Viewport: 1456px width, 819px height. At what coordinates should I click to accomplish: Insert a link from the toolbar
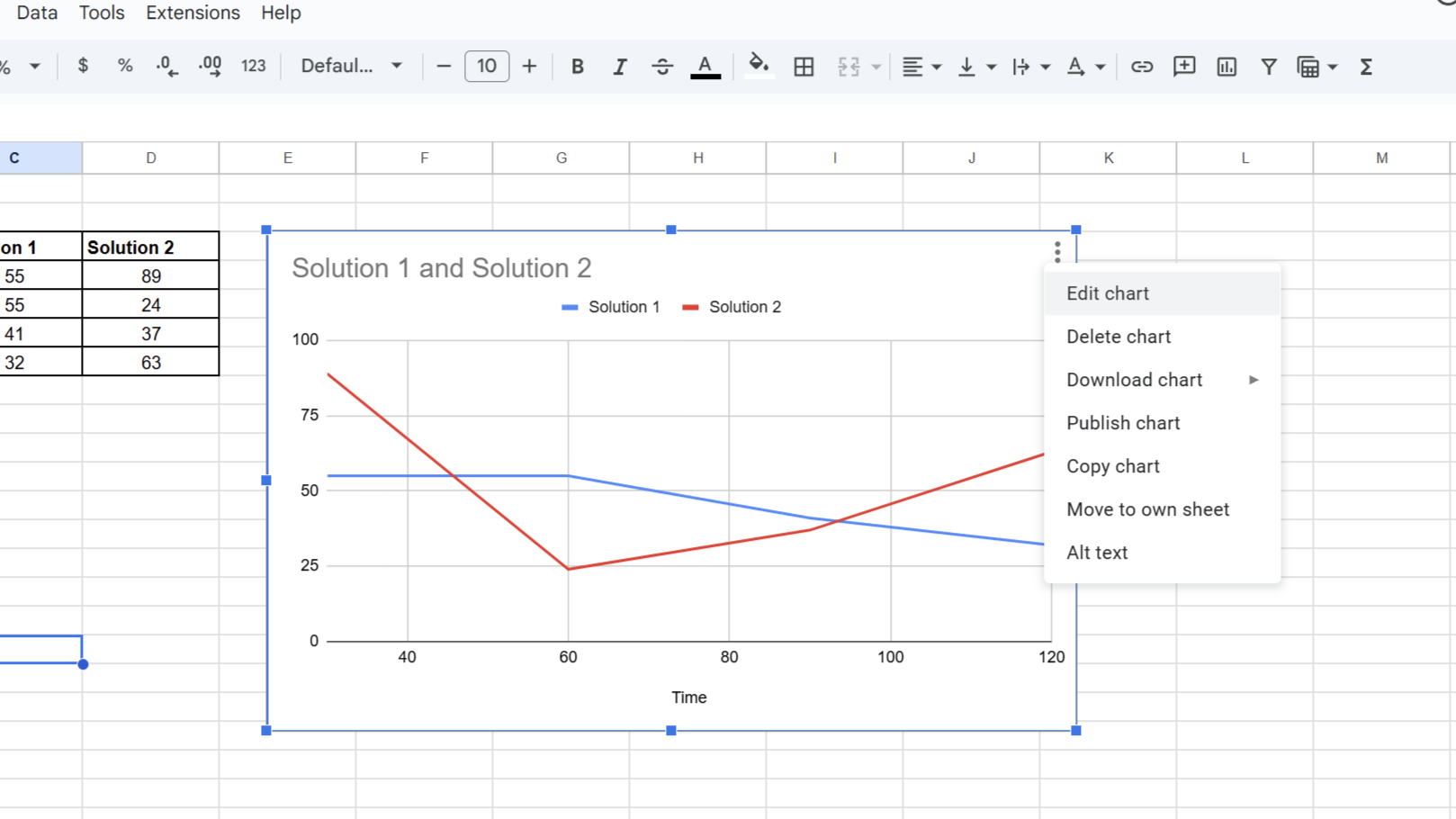click(x=1141, y=66)
